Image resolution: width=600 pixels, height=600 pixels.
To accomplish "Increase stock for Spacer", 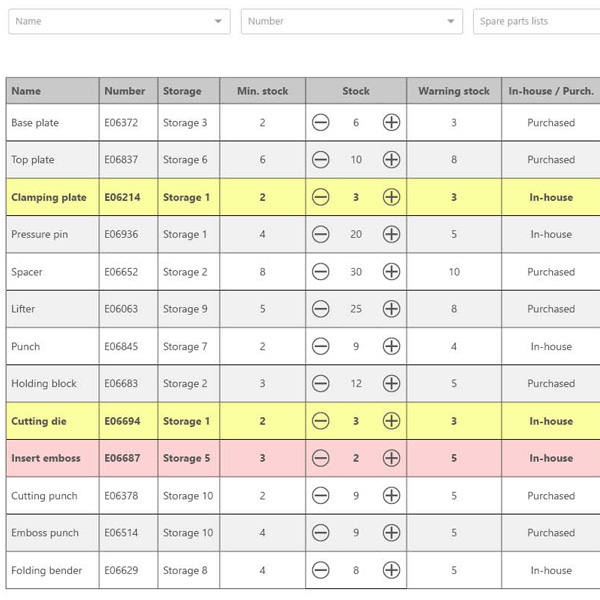I will tap(391, 272).
